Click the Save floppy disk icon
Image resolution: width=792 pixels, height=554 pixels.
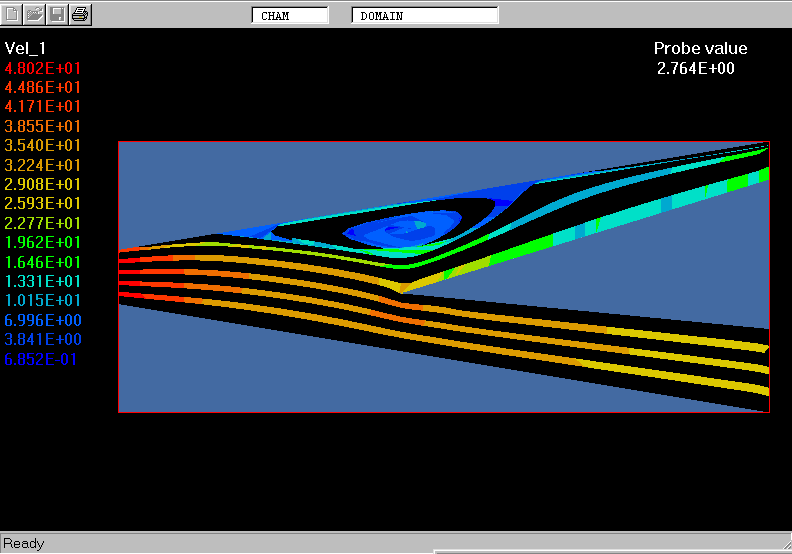(58, 15)
